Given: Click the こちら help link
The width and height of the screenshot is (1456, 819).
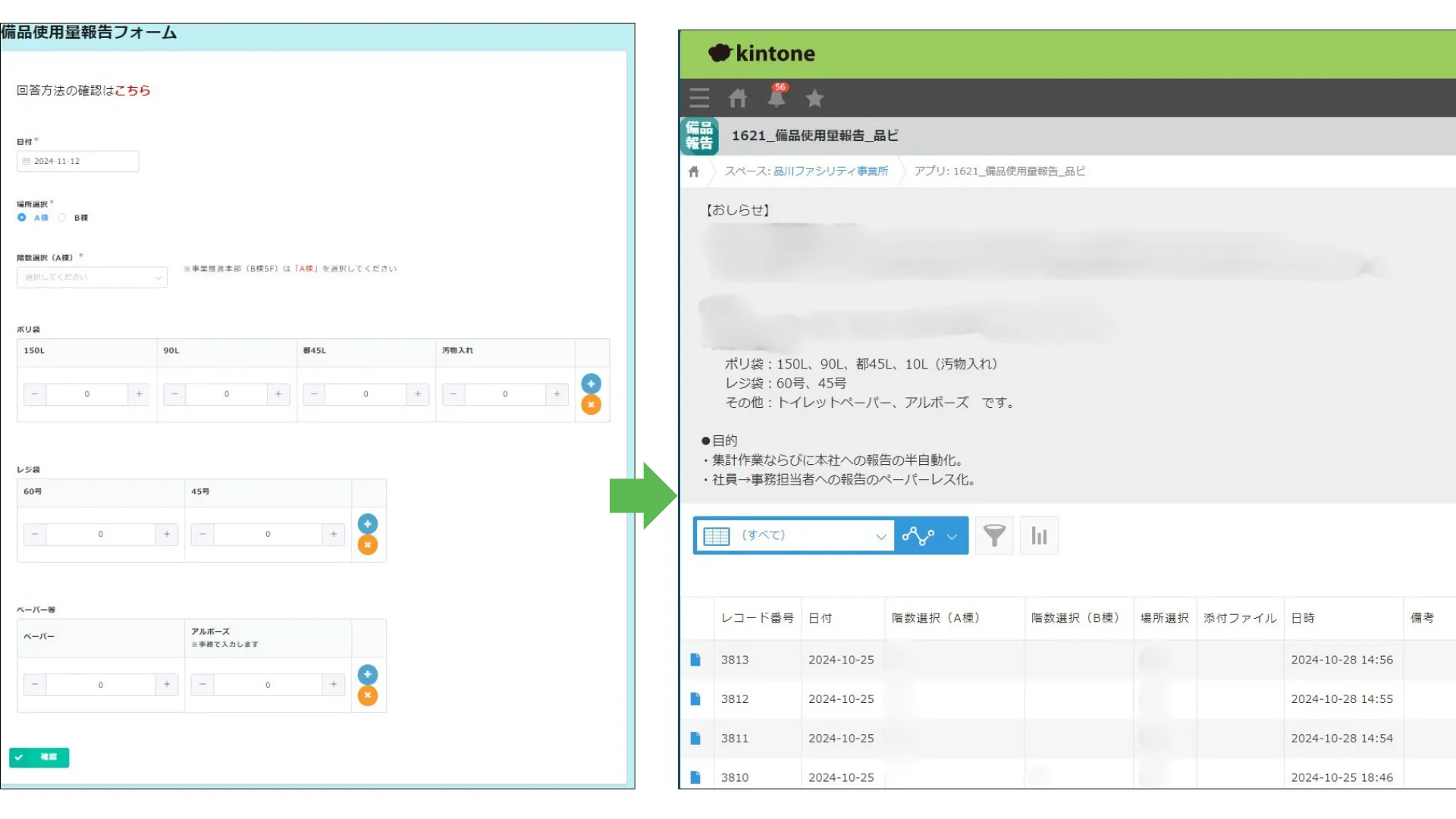Looking at the screenshot, I should point(133,90).
